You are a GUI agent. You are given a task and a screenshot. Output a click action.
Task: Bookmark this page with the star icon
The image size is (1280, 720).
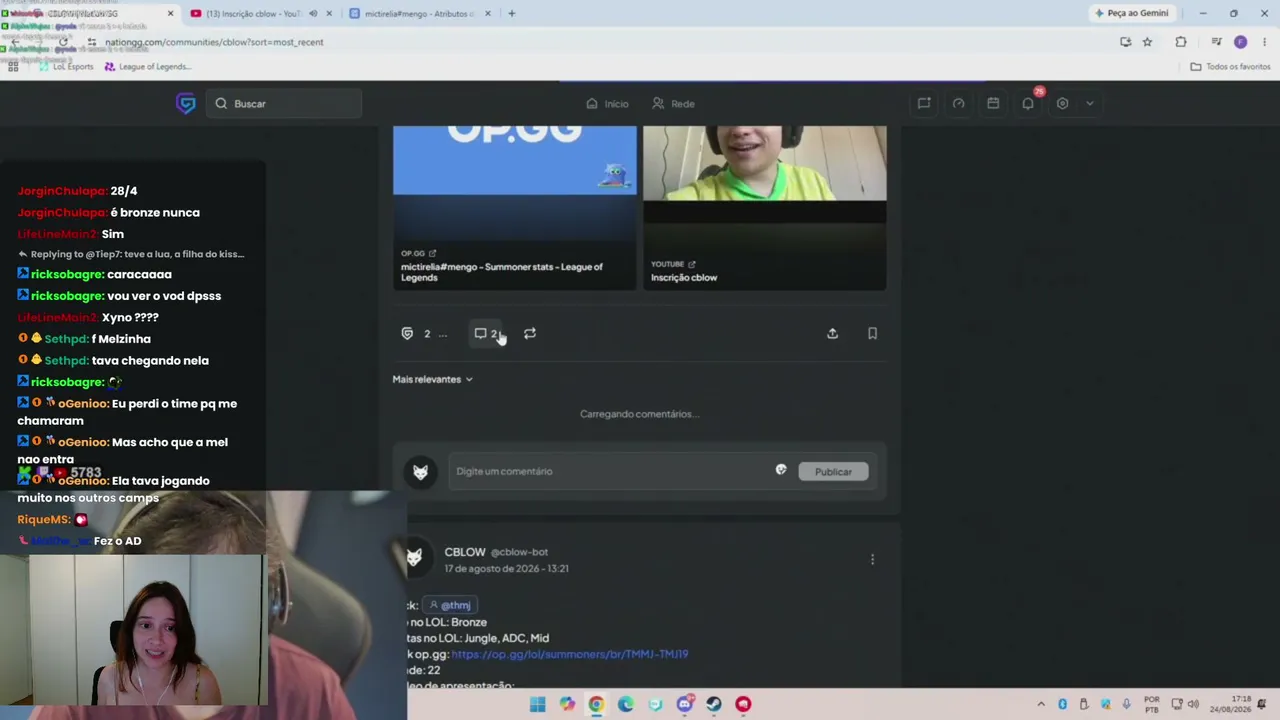click(1147, 42)
